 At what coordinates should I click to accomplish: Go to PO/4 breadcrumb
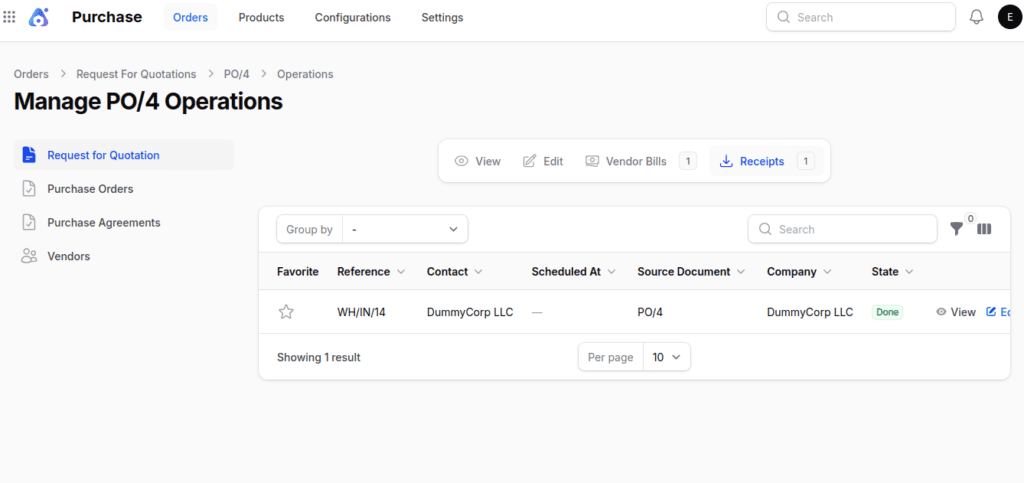click(236, 74)
